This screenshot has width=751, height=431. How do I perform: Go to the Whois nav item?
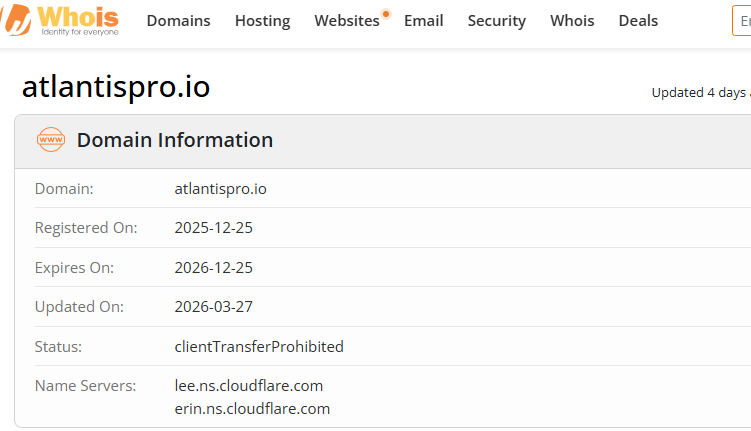coord(572,21)
